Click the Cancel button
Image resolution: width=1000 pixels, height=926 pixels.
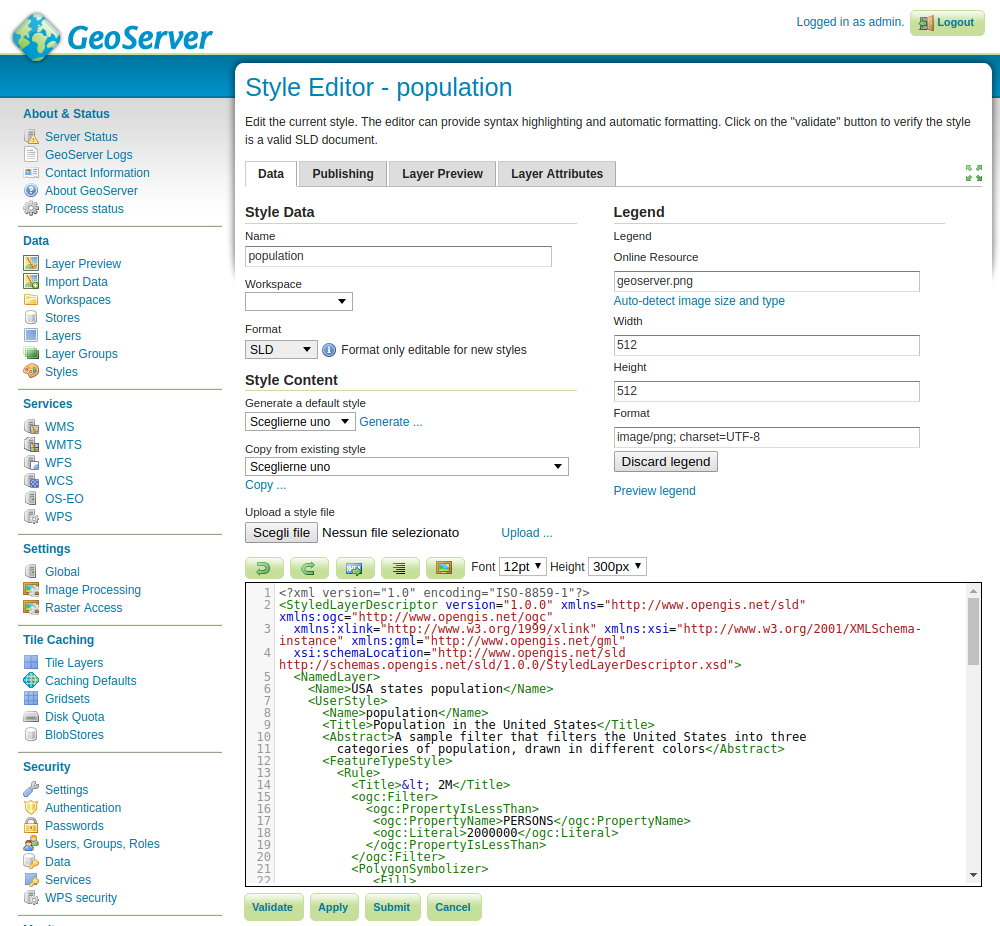pos(453,907)
